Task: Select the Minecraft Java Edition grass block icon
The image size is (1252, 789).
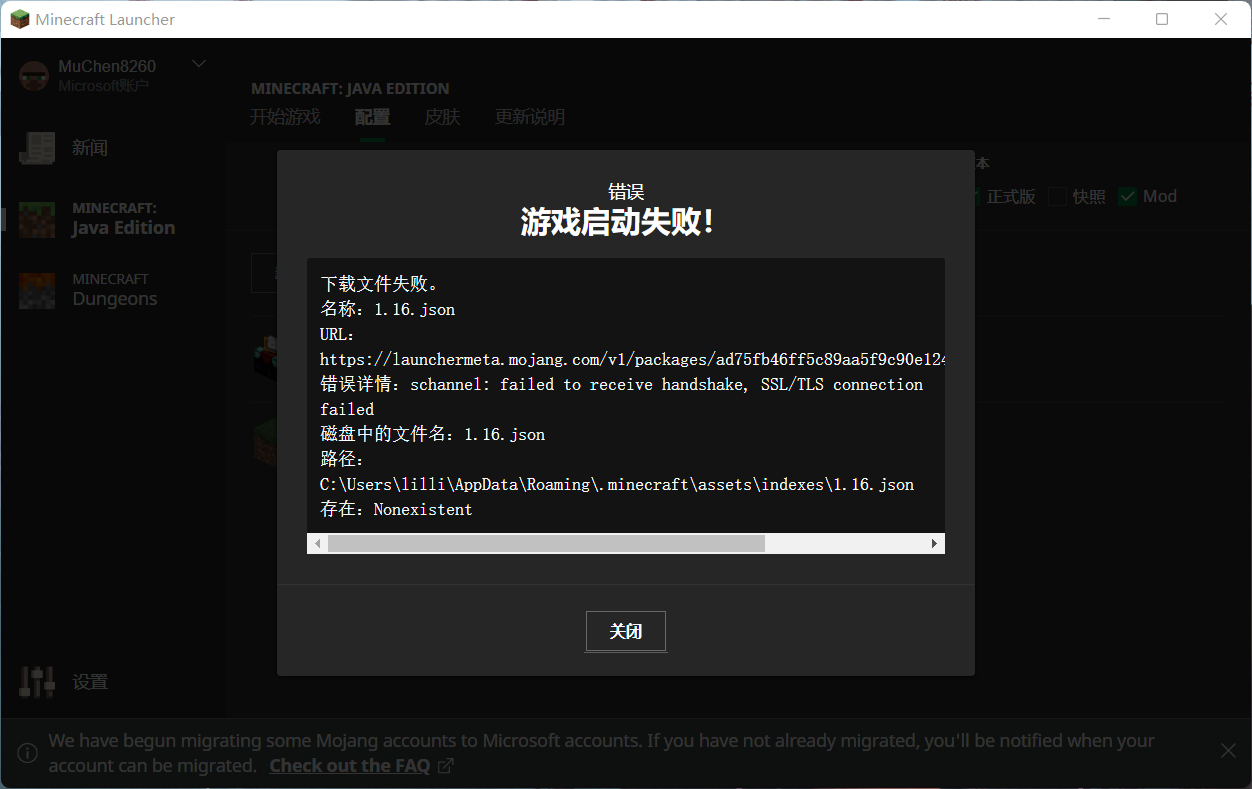Action: [x=37, y=218]
